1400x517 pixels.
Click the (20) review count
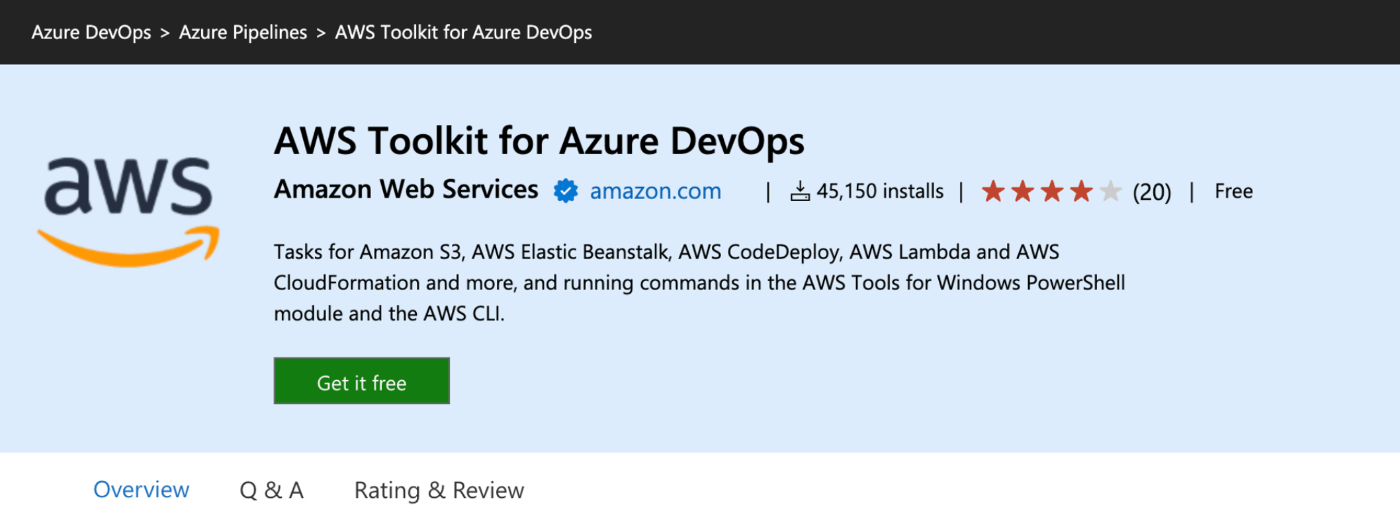(1152, 192)
